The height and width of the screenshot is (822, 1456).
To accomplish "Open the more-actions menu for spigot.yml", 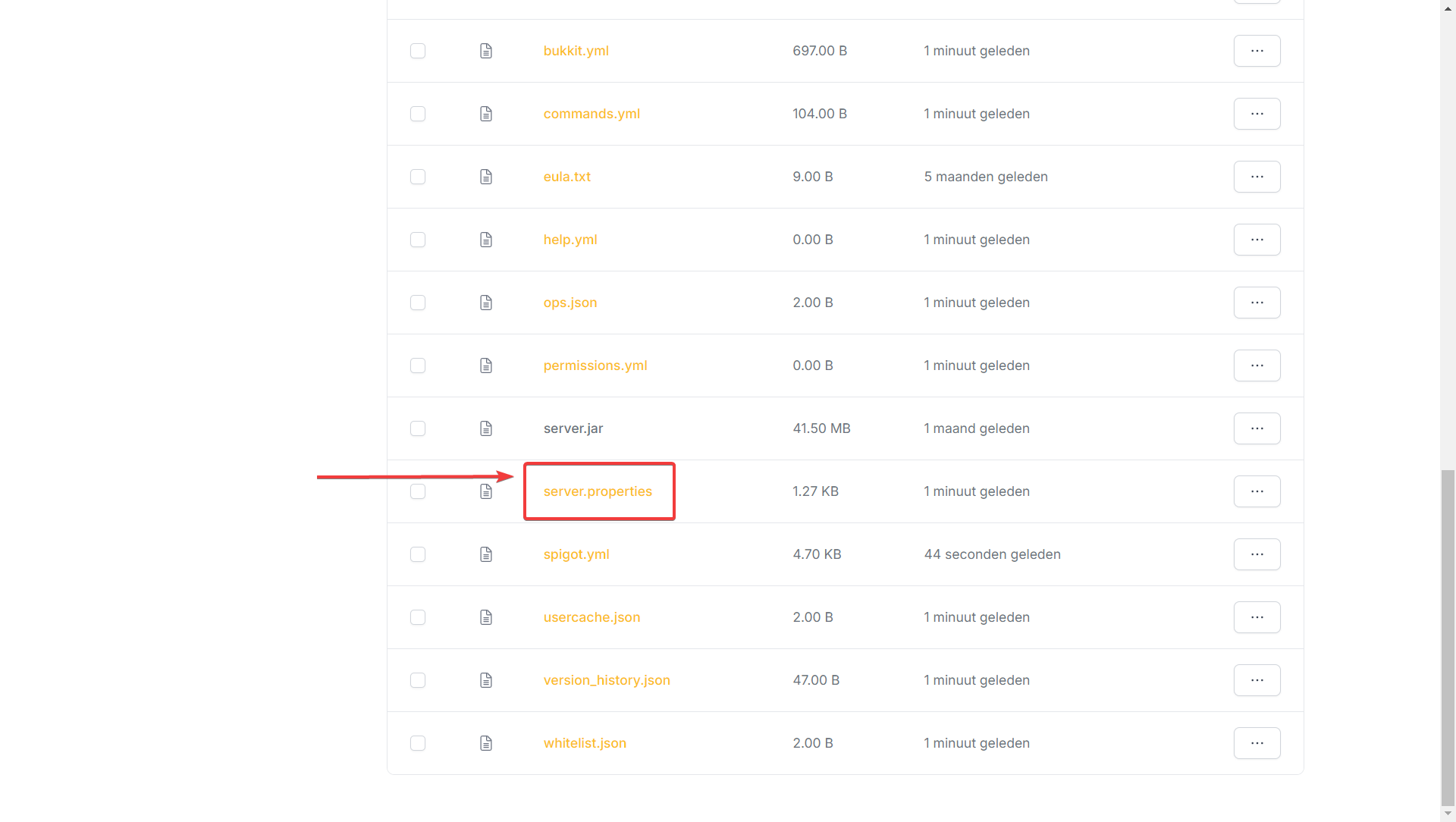I will pos(1257,554).
